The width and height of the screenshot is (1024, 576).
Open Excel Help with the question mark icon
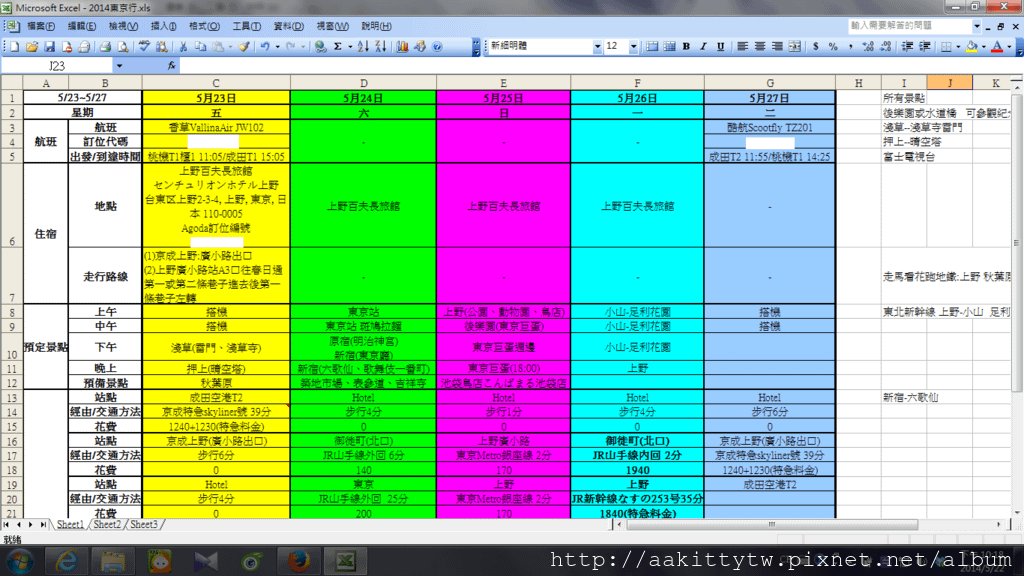pyautogui.click(x=438, y=46)
